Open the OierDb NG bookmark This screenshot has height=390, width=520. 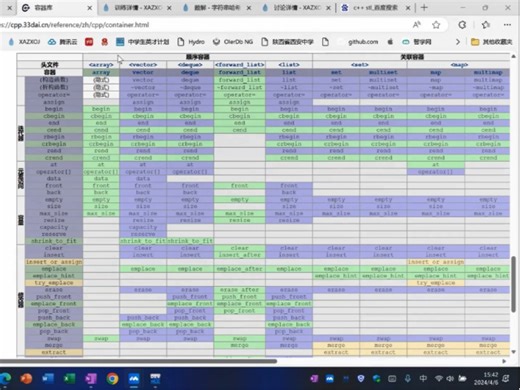click(x=233, y=42)
